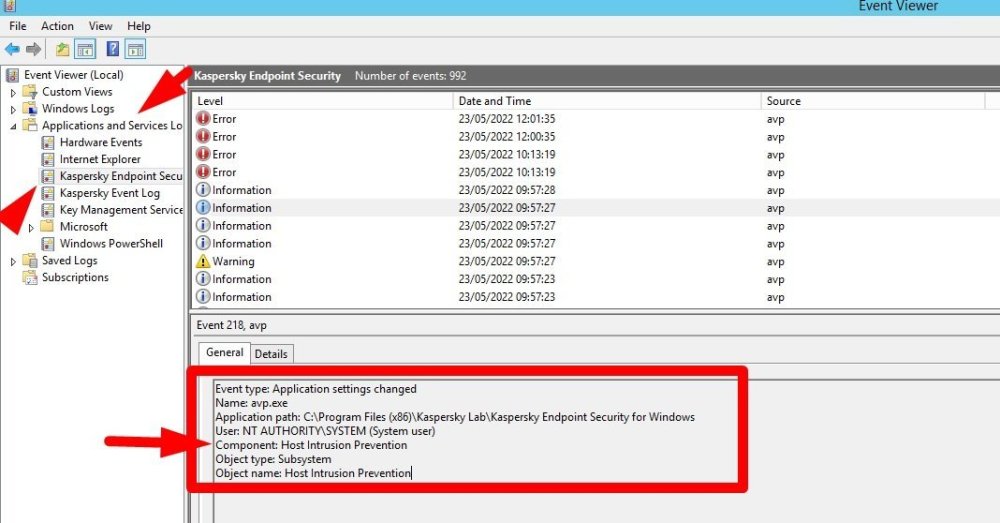Click the Information icon at 09:57:28
1000x523 pixels.
203,190
